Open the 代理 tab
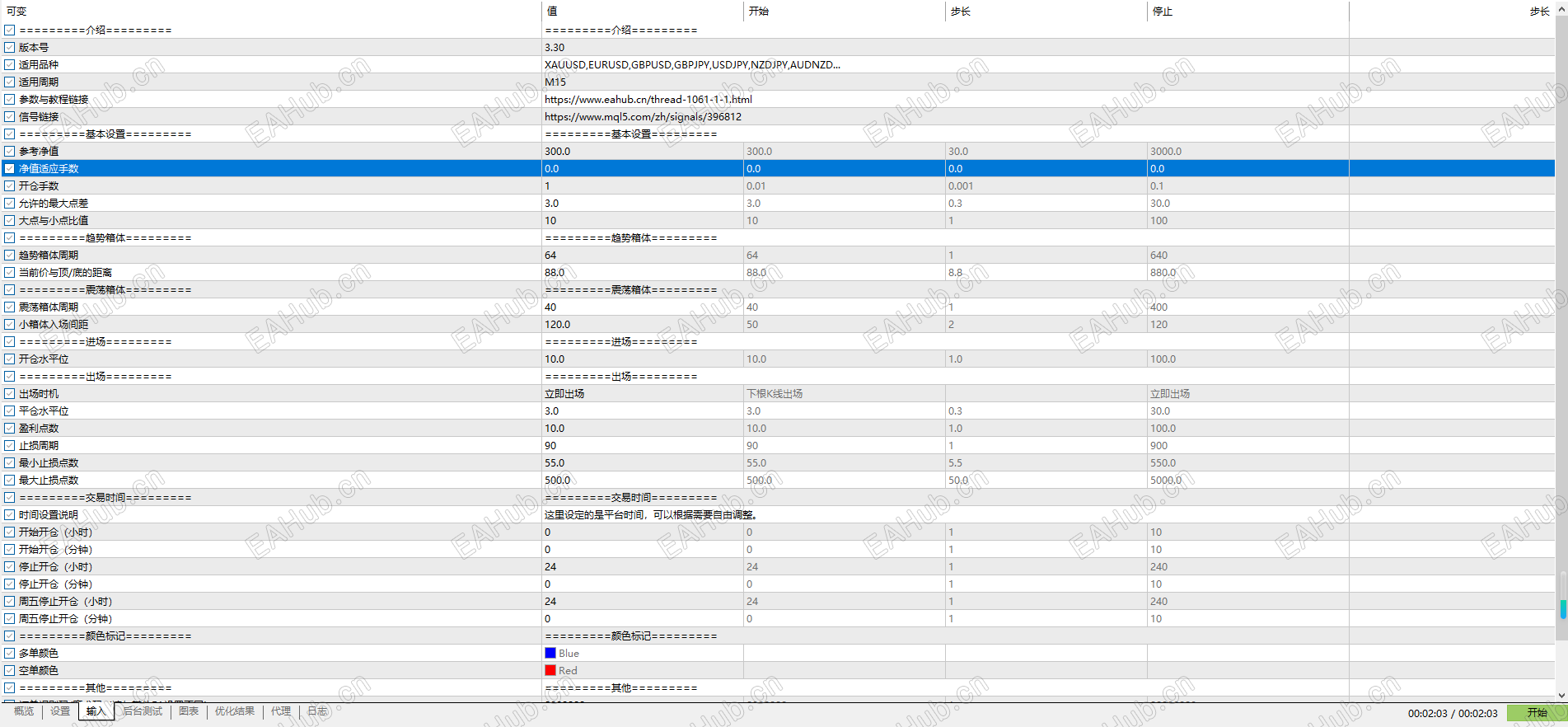The image size is (1568, 727). [x=281, y=711]
